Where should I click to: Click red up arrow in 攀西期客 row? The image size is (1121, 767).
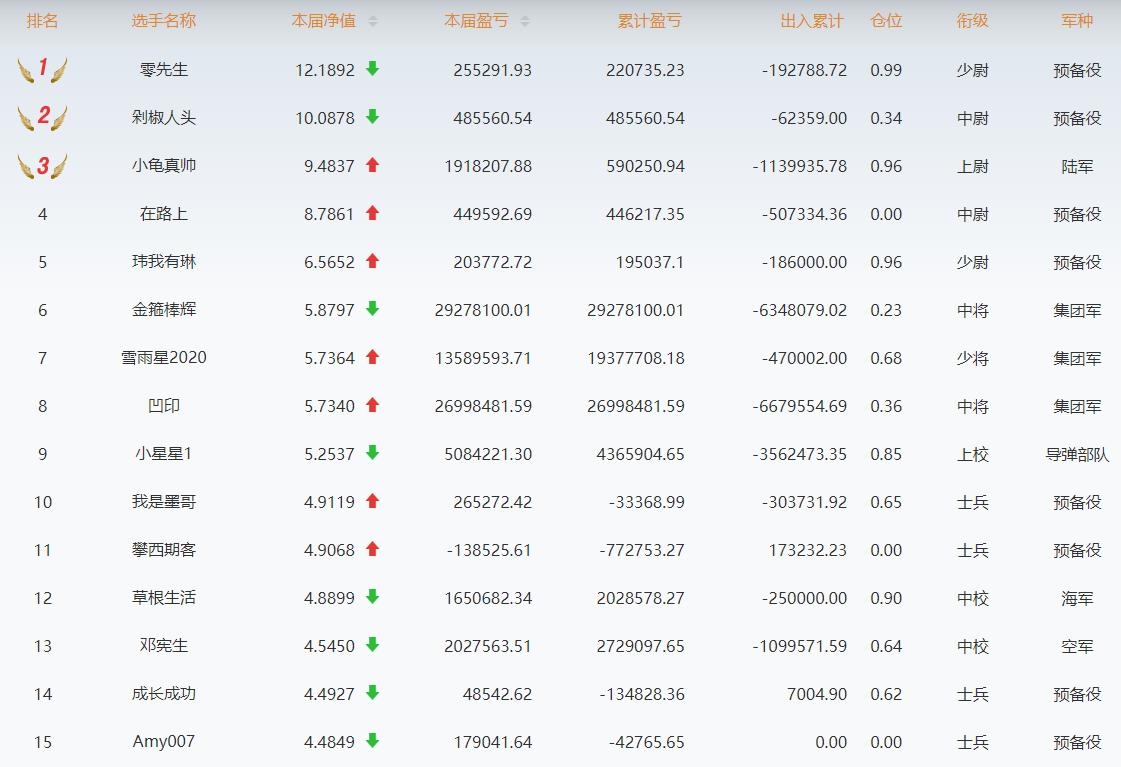[373, 549]
